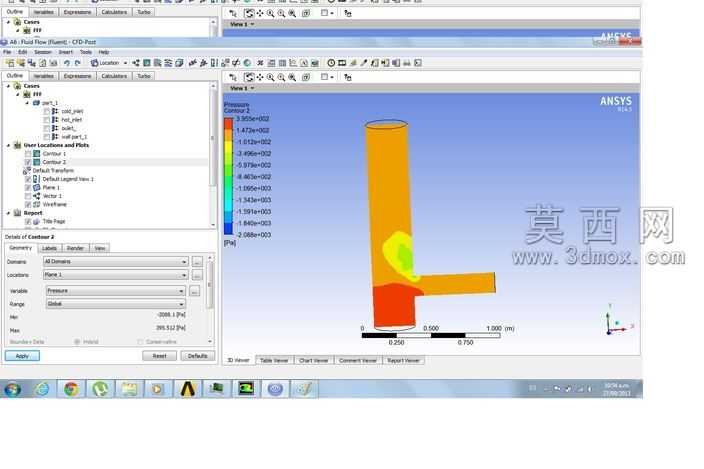This screenshot has width=704, height=469.
Task: Click the Timestep selector clock icon
Action: pyautogui.click(x=331, y=63)
